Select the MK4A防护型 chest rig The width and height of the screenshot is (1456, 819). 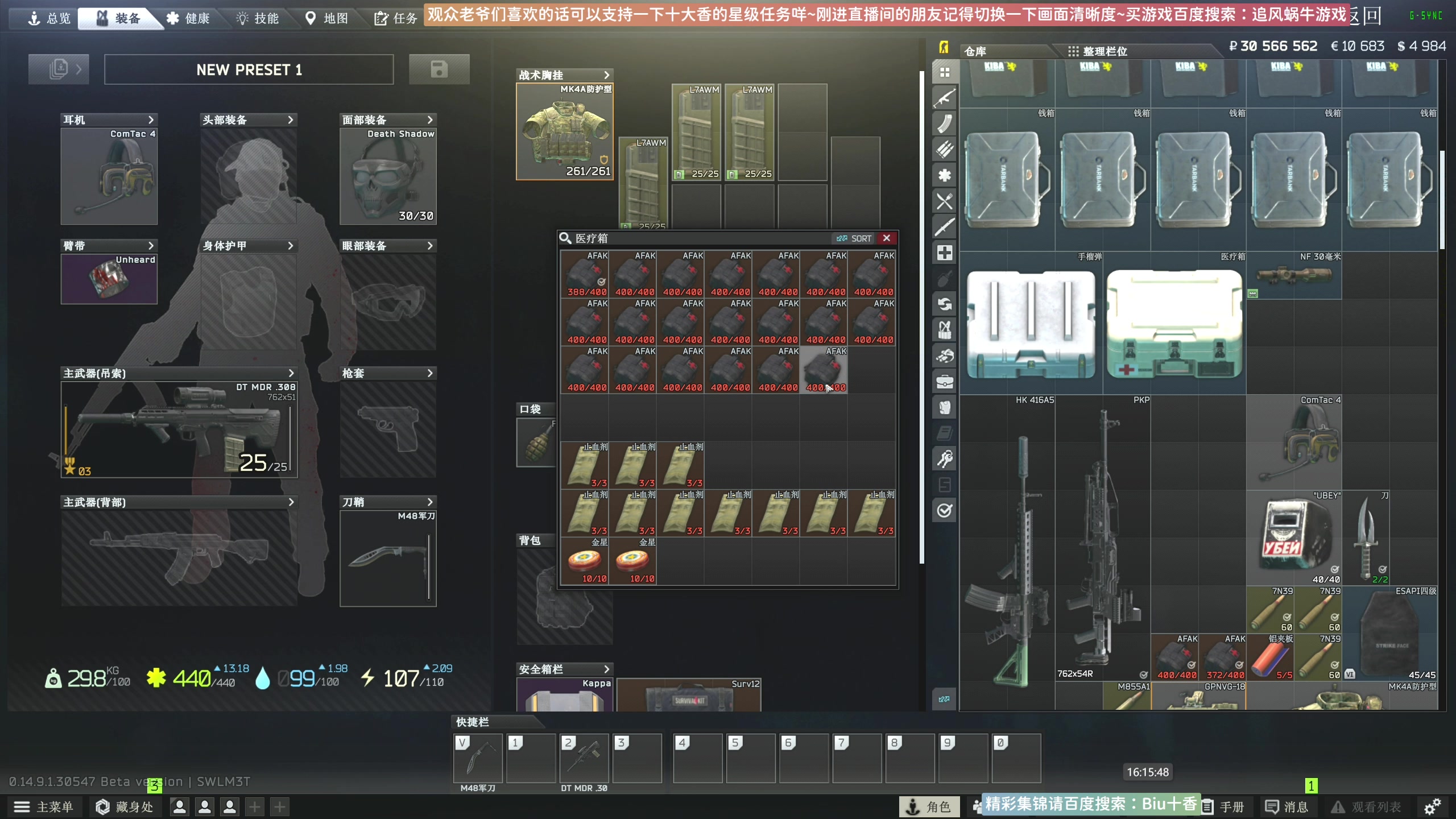pos(565,131)
